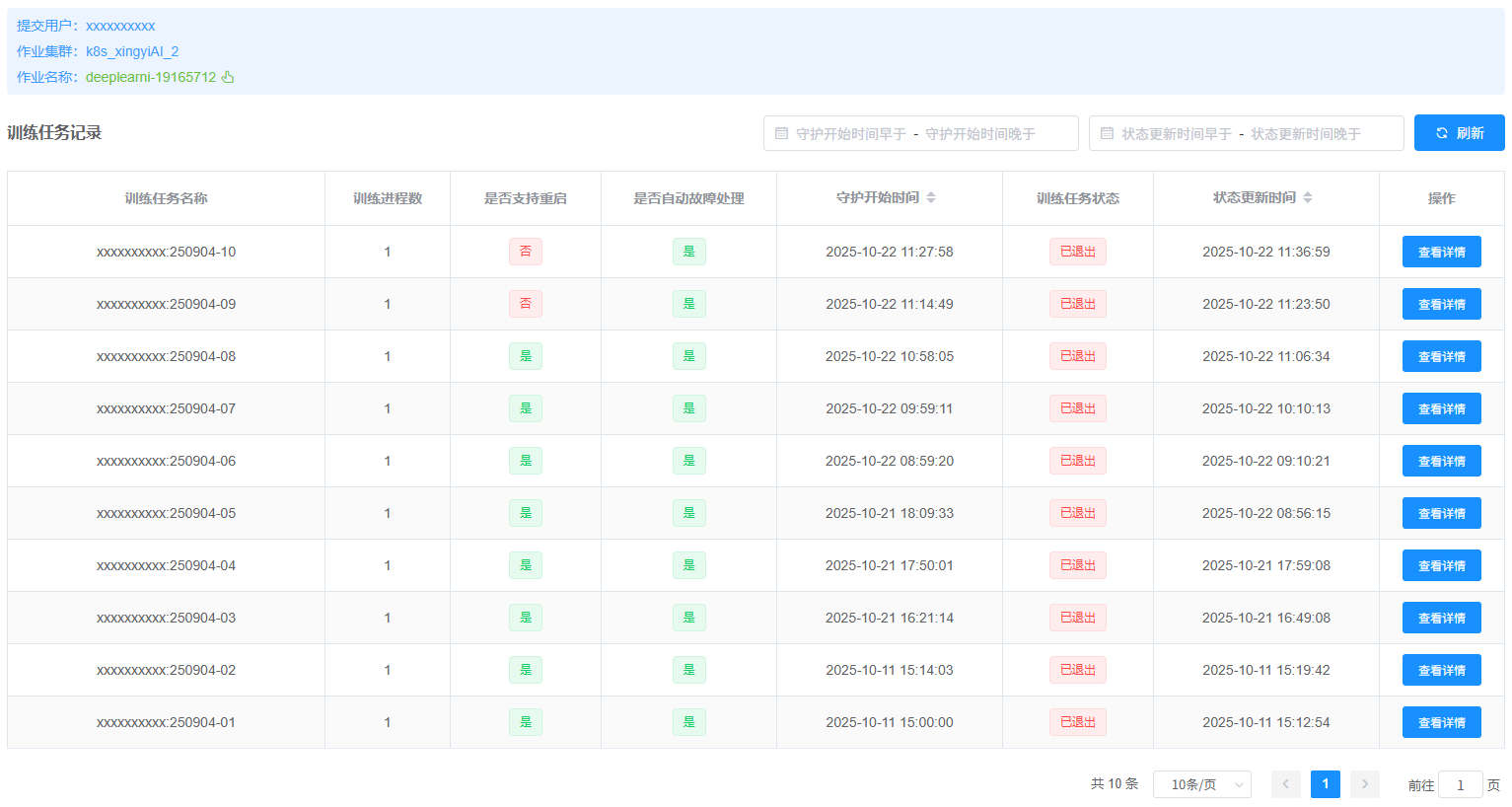
Task: Click sort arrows on 状态更新时间 column header
Action: click(x=1308, y=197)
